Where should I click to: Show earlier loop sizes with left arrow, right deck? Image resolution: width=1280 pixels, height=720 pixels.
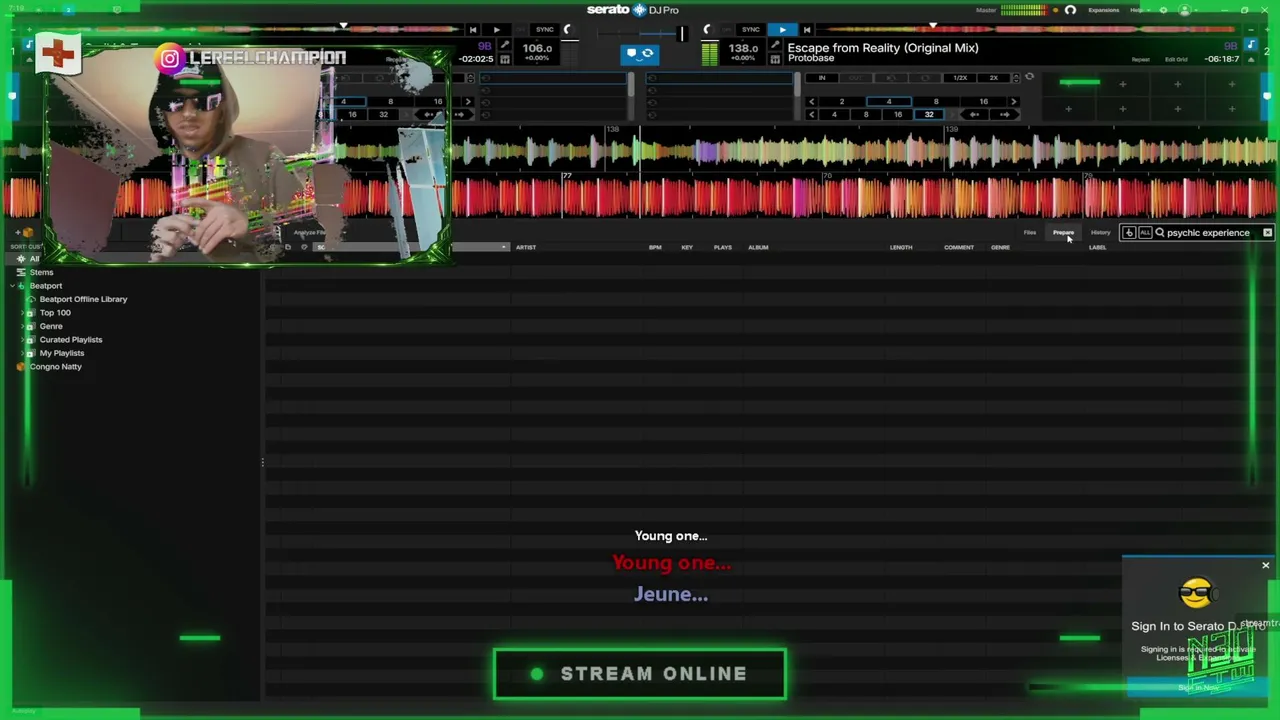pos(811,101)
